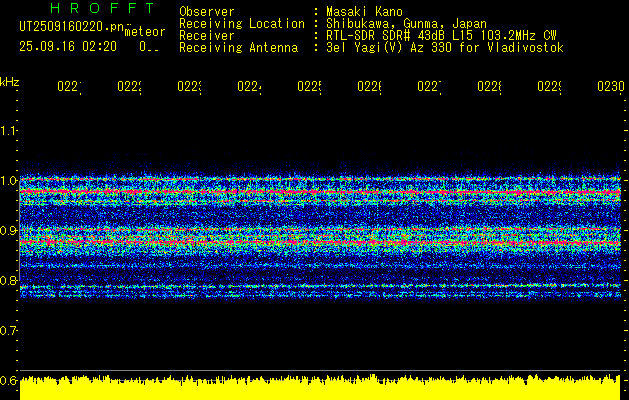Click the 0.9 kHz axis label
629x400 pixels.
8,230
